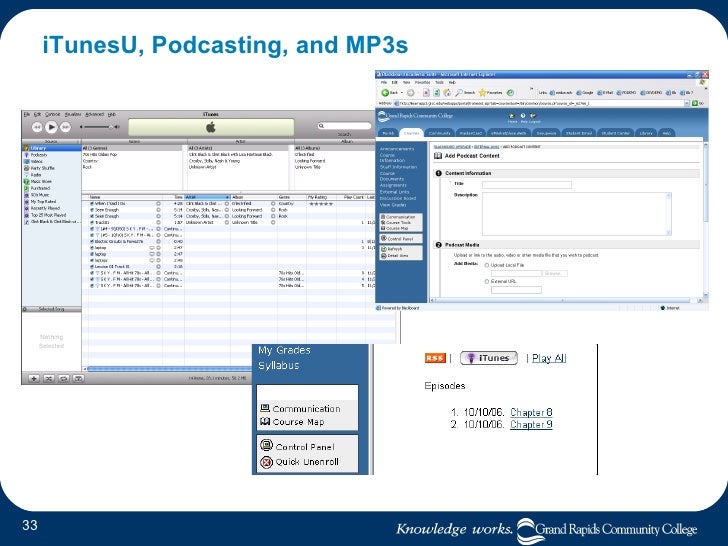Toggle the iTunes artwork viewer button

pyautogui.click(x=78, y=379)
